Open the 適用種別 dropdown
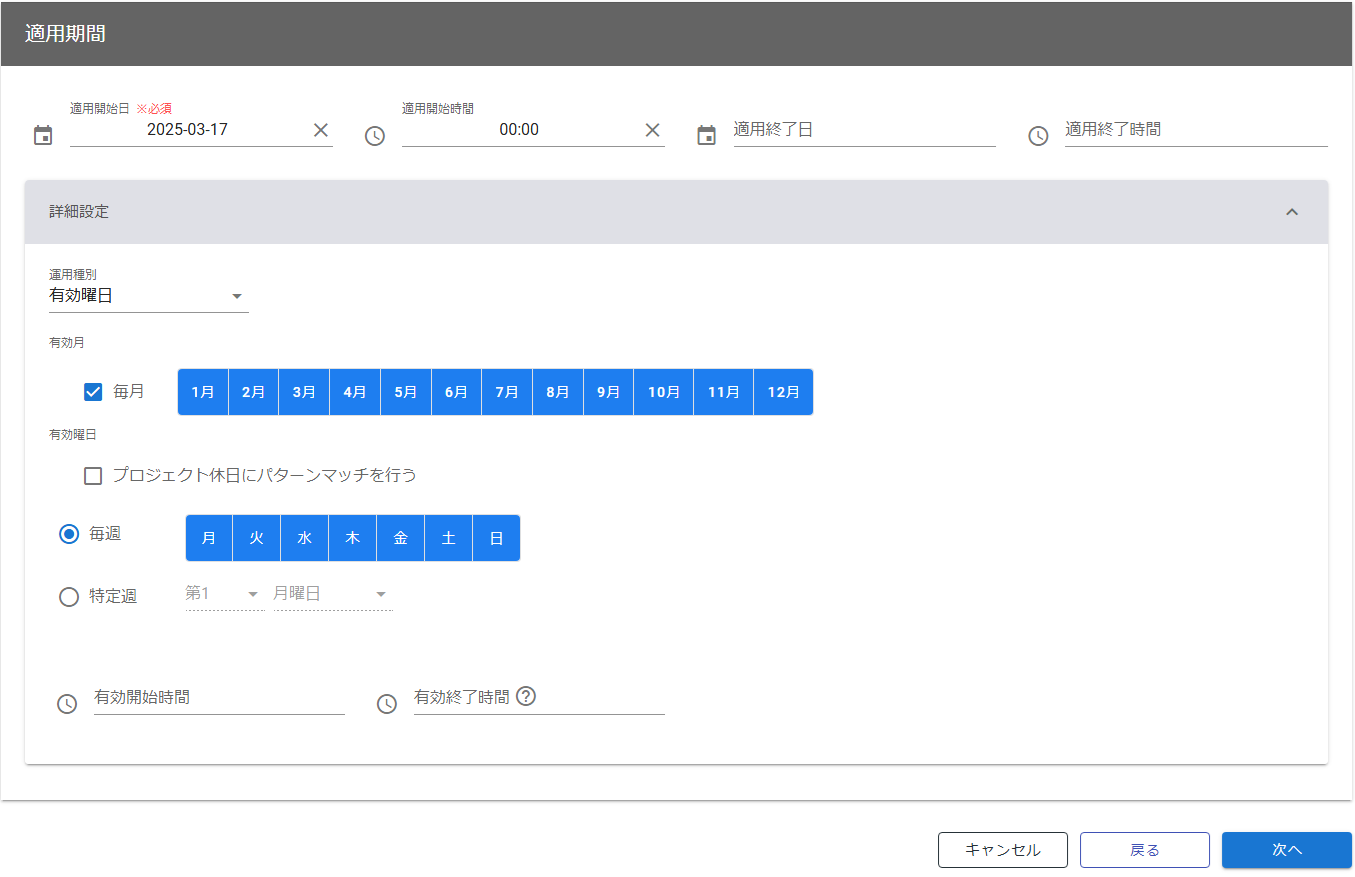Screen dimensions: 1355x877 click(148, 296)
